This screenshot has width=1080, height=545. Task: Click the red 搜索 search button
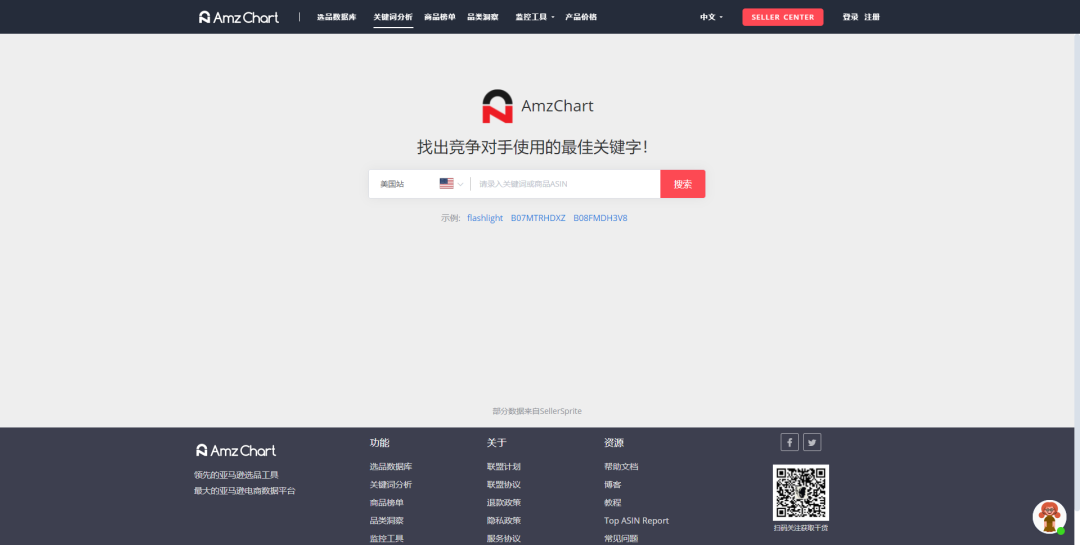[x=683, y=184]
